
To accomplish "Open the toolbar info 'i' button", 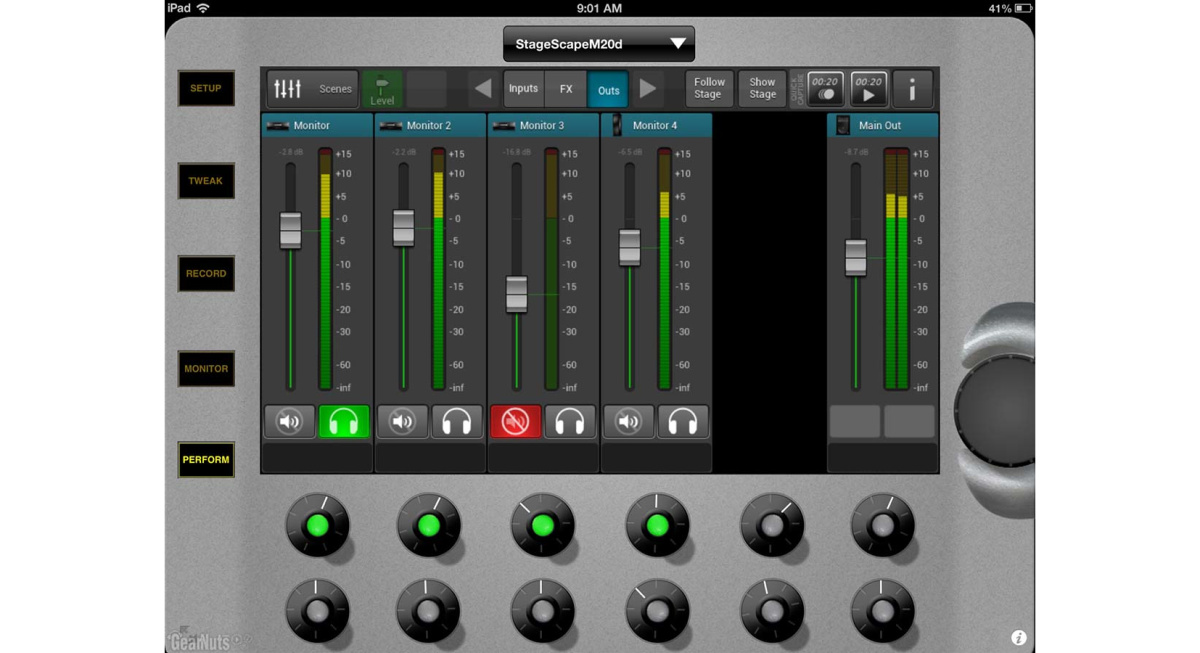I will (x=912, y=89).
